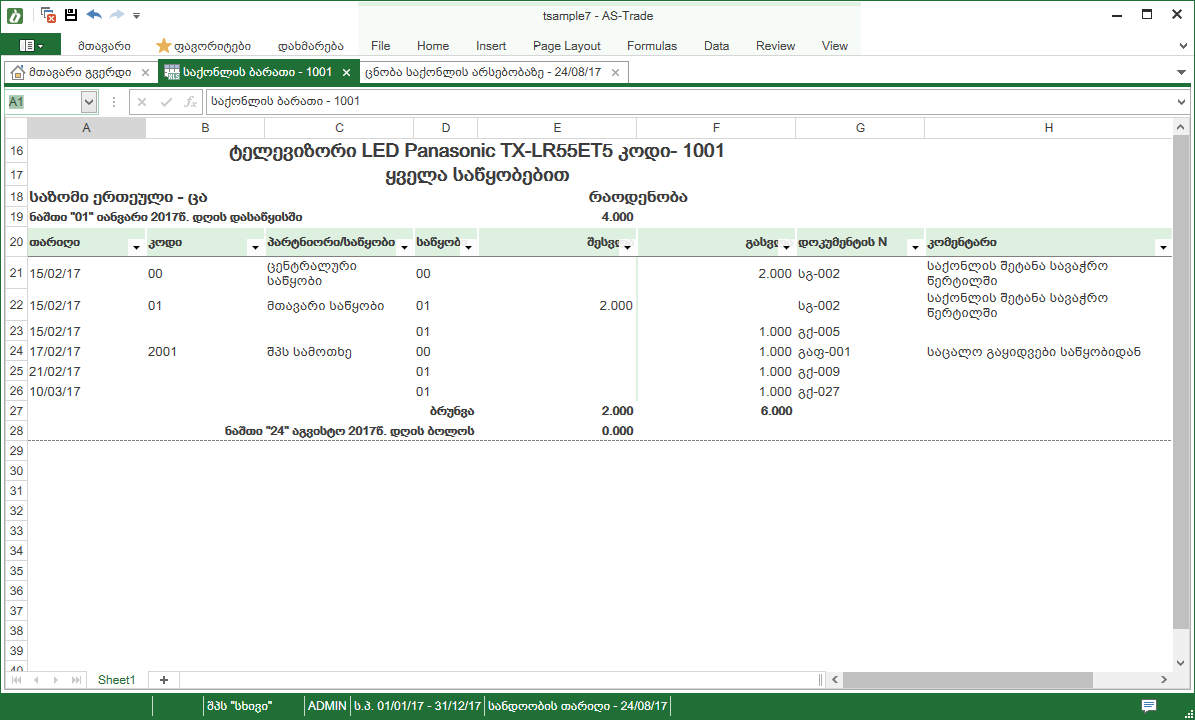
Task: Click ADMIN user in the status bar
Action: pyautogui.click(x=327, y=706)
